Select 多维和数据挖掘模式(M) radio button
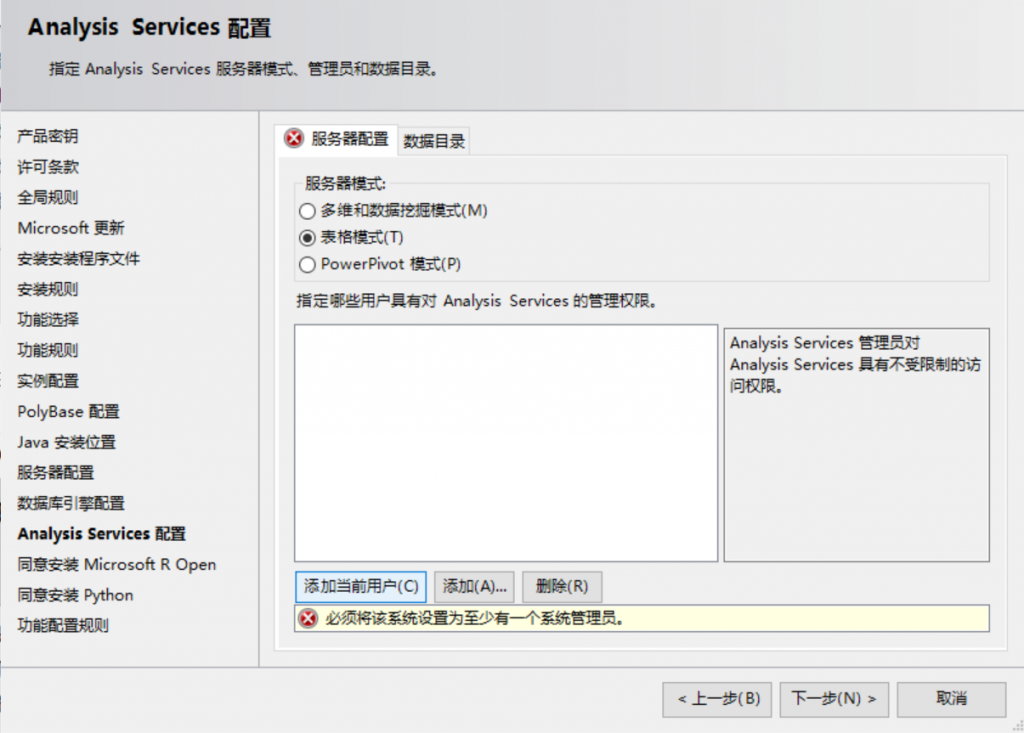 pyautogui.click(x=307, y=211)
